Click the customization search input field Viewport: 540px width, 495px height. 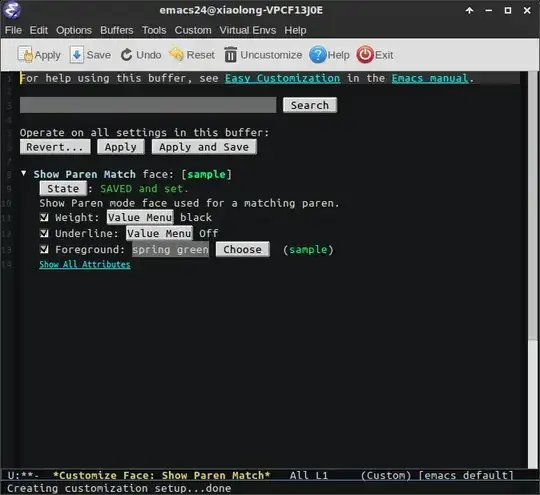[x=148, y=105]
